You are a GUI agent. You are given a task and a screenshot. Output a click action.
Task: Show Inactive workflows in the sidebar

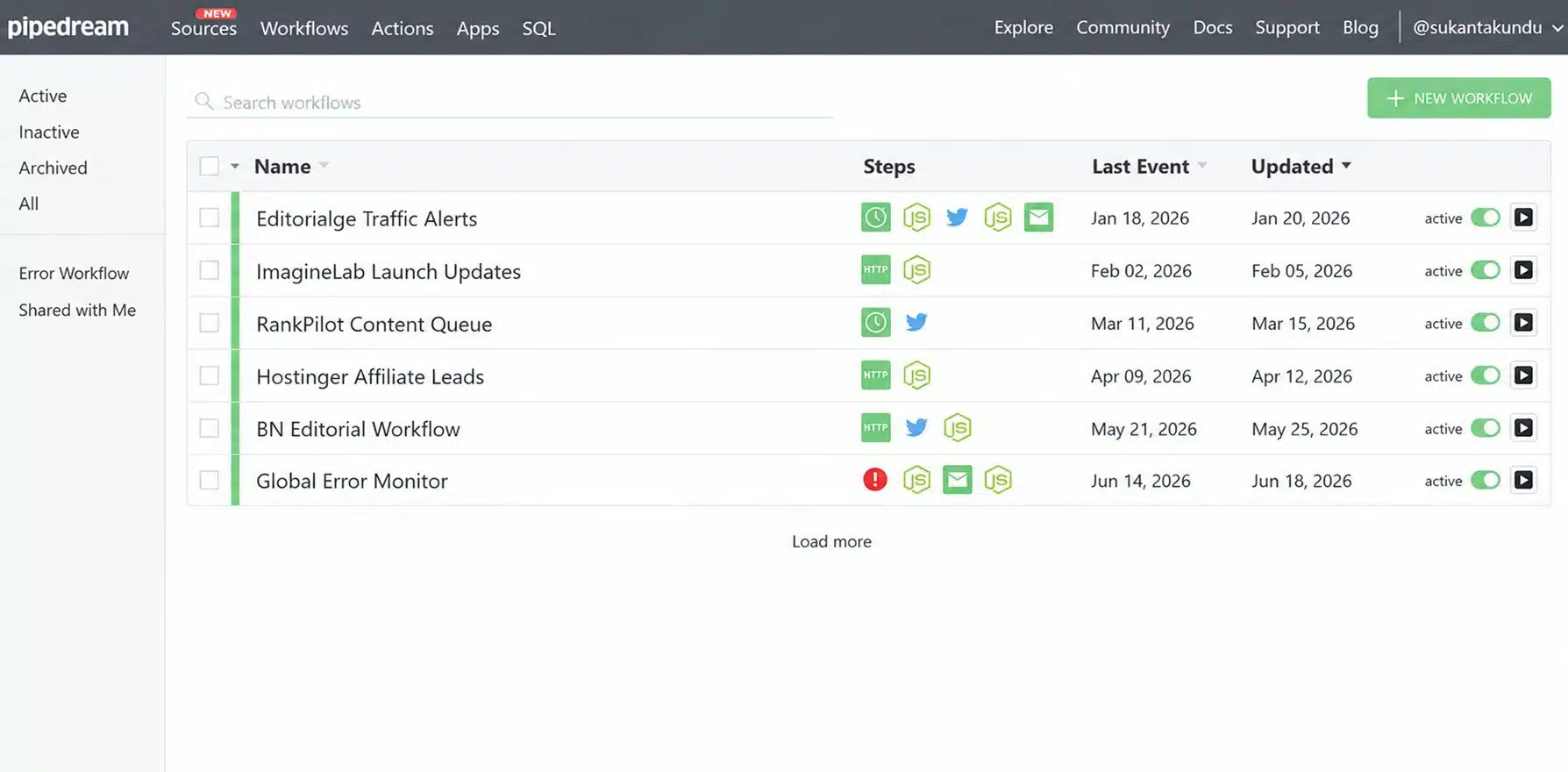pos(49,132)
